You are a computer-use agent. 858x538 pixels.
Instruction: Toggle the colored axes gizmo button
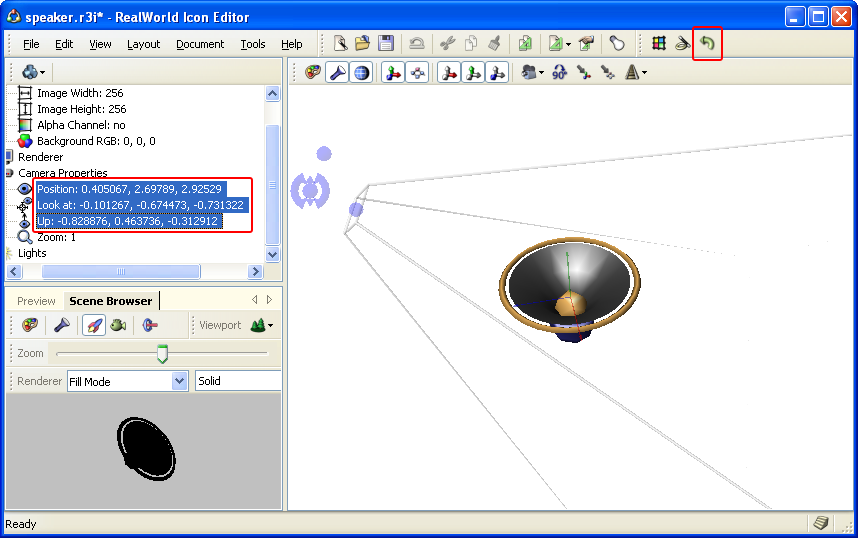coord(393,72)
